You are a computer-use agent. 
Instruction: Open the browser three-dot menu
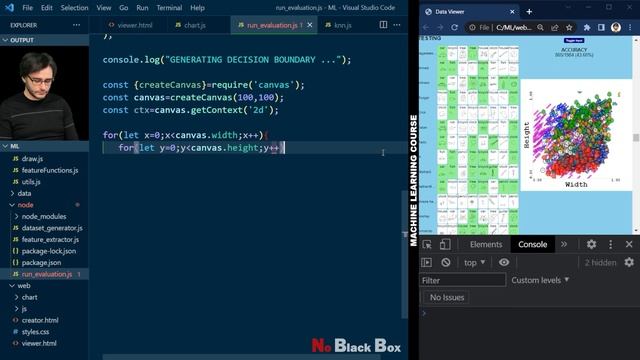(x=630, y=27)
